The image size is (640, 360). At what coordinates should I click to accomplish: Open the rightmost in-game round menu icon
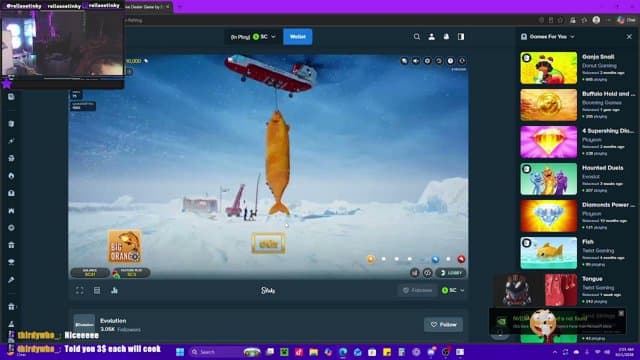[462, 61]
